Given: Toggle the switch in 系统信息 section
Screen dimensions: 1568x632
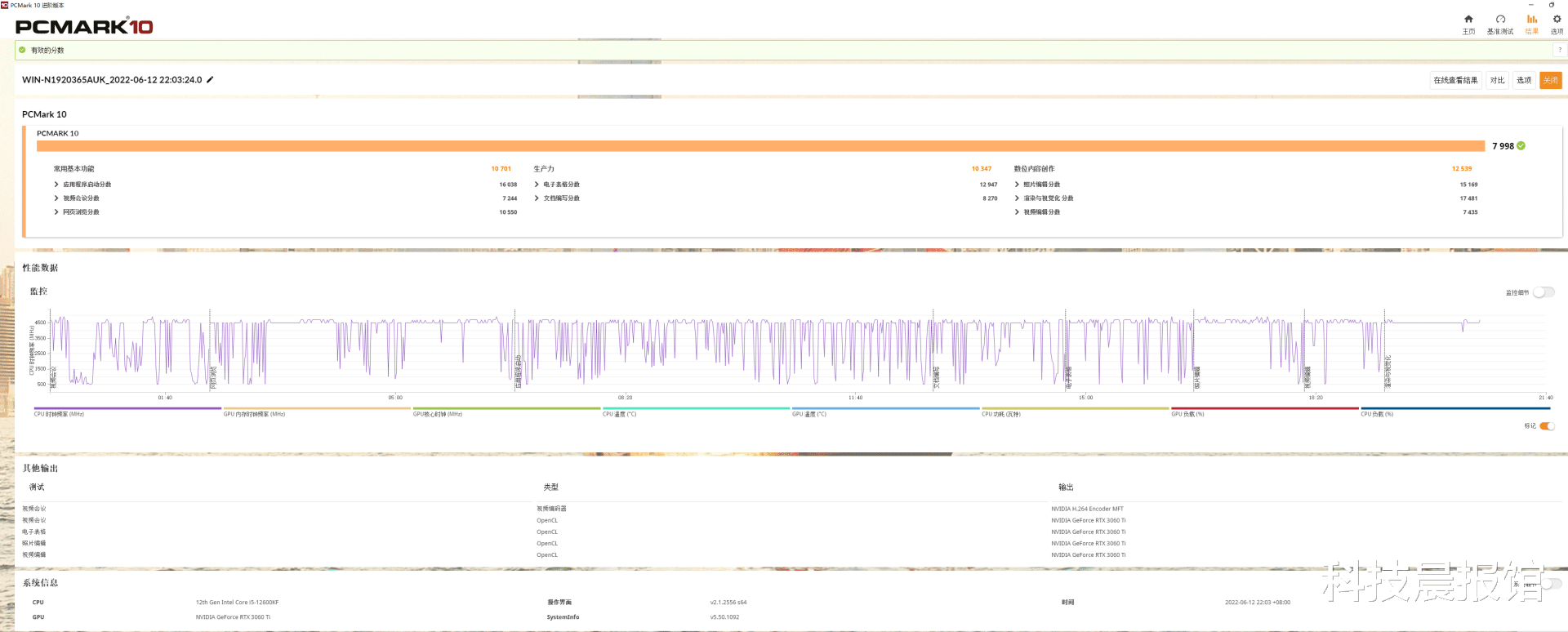Looking at the screenshot, I should (1552, 584).
